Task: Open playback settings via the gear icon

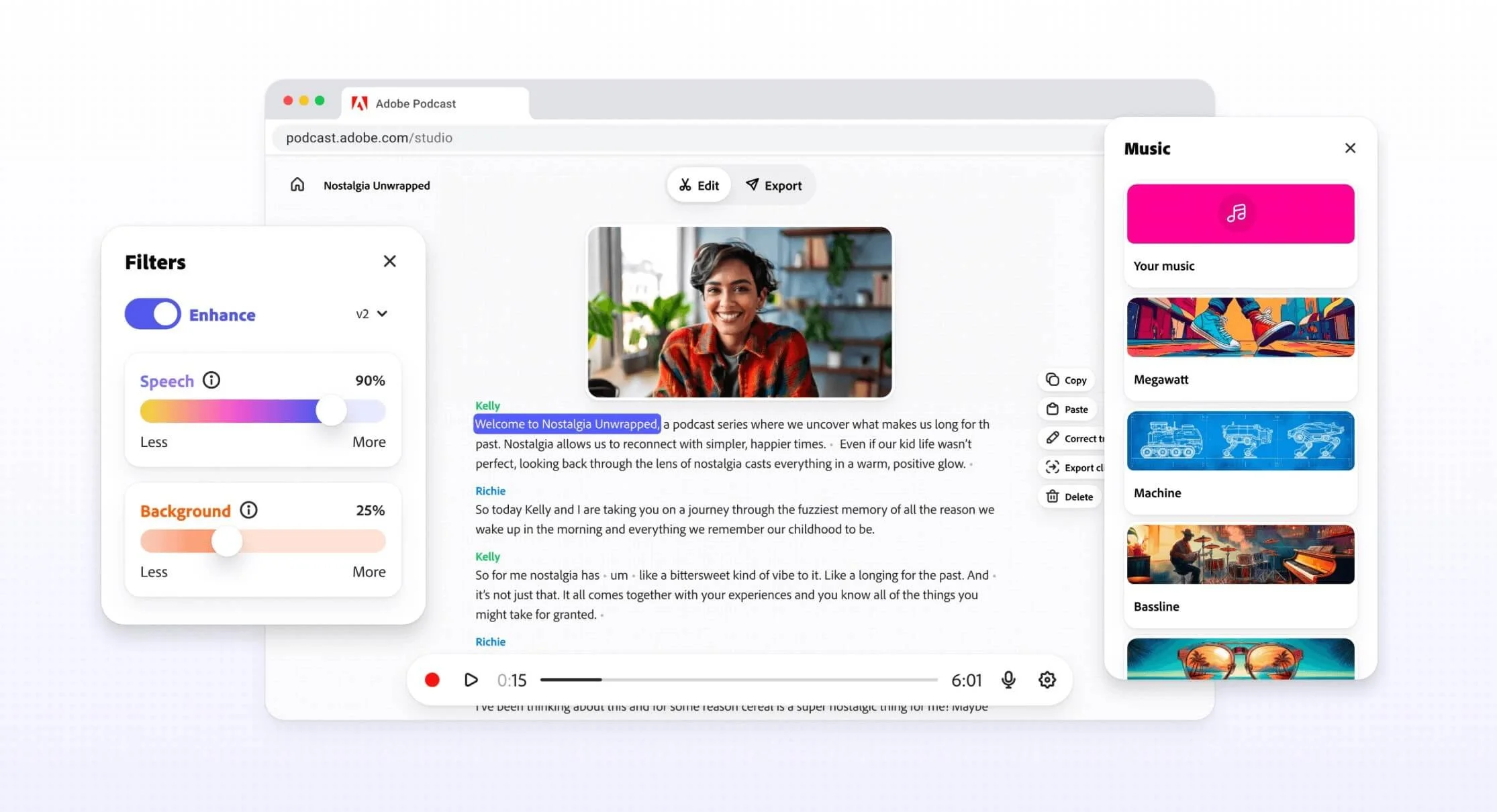Action: coord(1047,680)
